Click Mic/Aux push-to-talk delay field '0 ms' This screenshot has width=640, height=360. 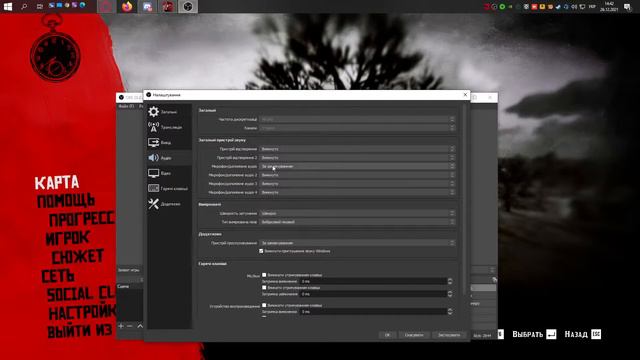pos(373,294)
